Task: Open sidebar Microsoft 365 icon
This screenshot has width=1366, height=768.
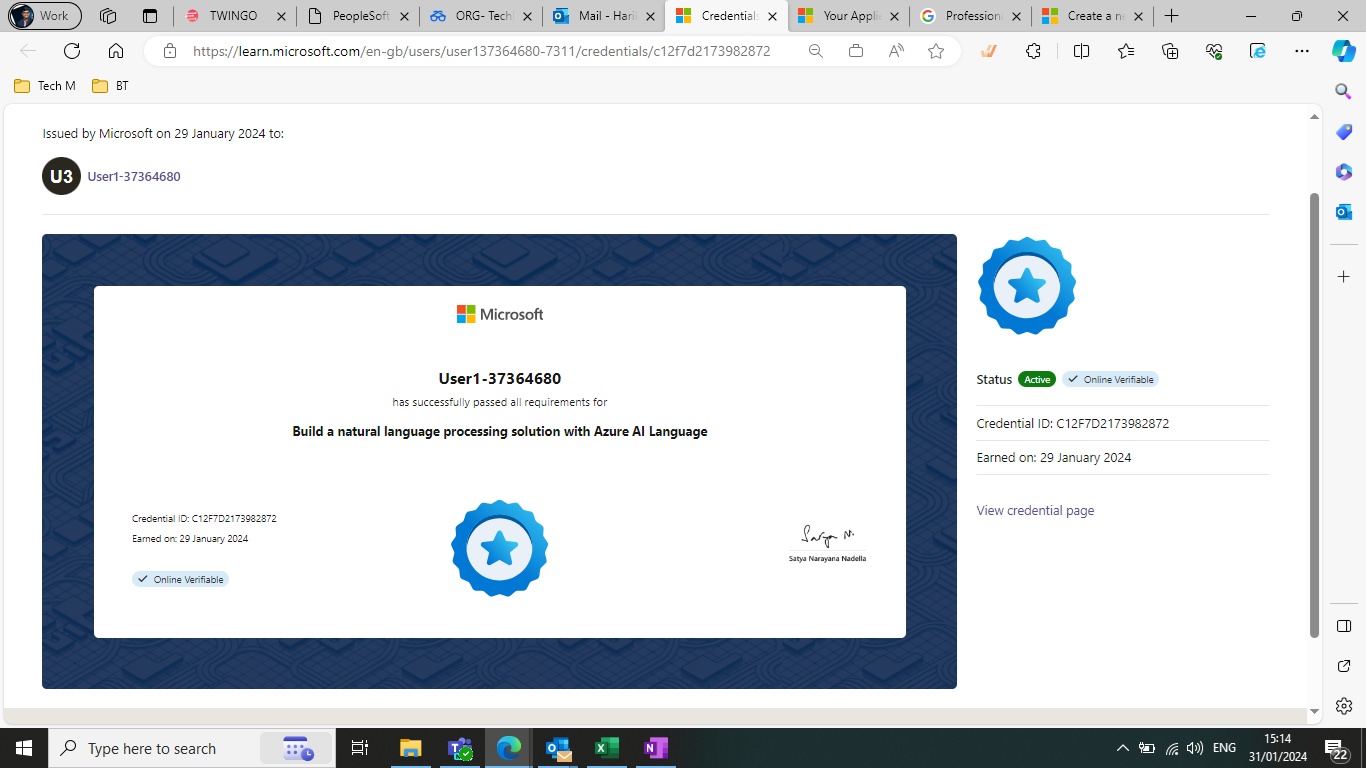Action: [x=1344, y=172]
